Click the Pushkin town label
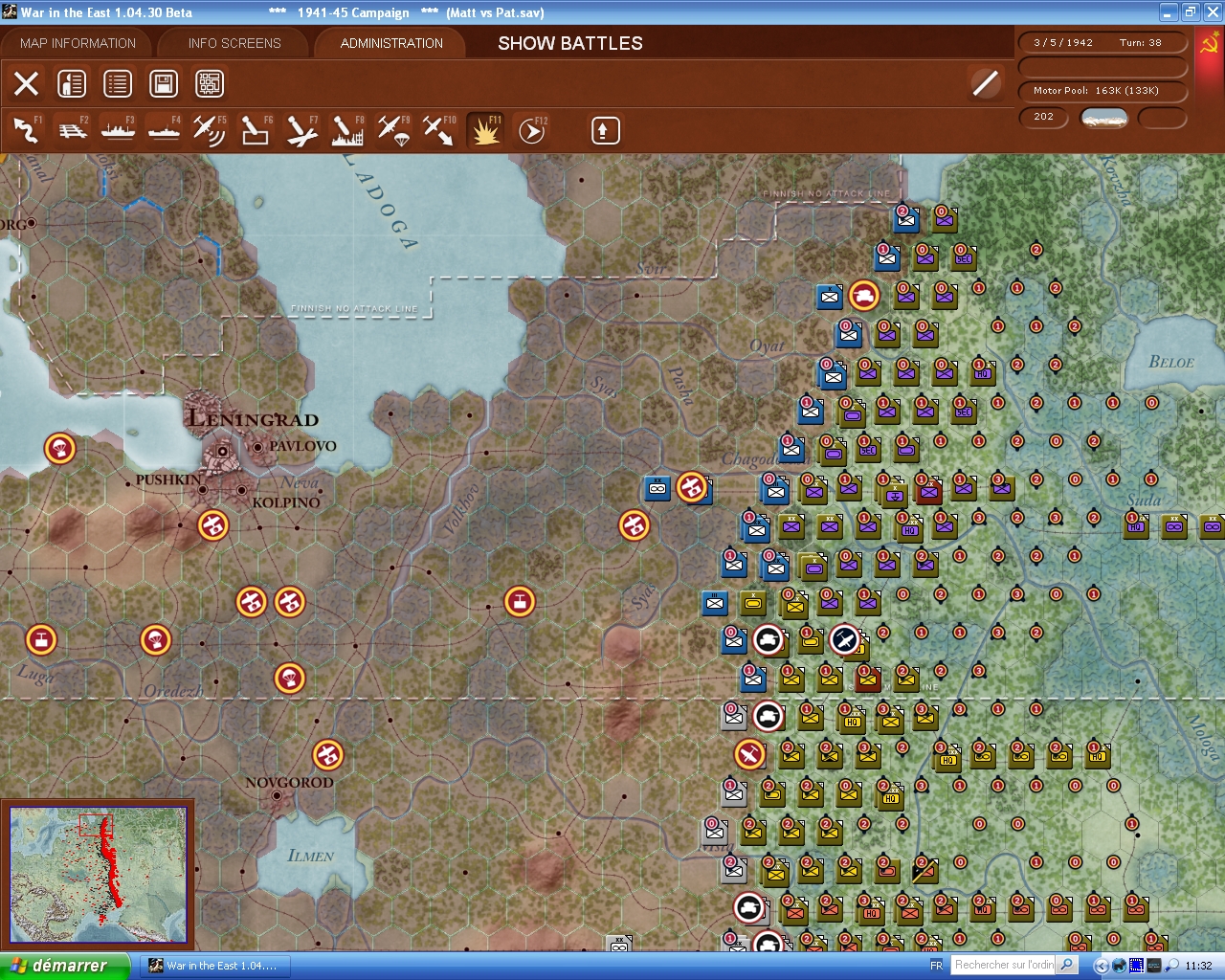1225x980 pixels. [168, 479]
